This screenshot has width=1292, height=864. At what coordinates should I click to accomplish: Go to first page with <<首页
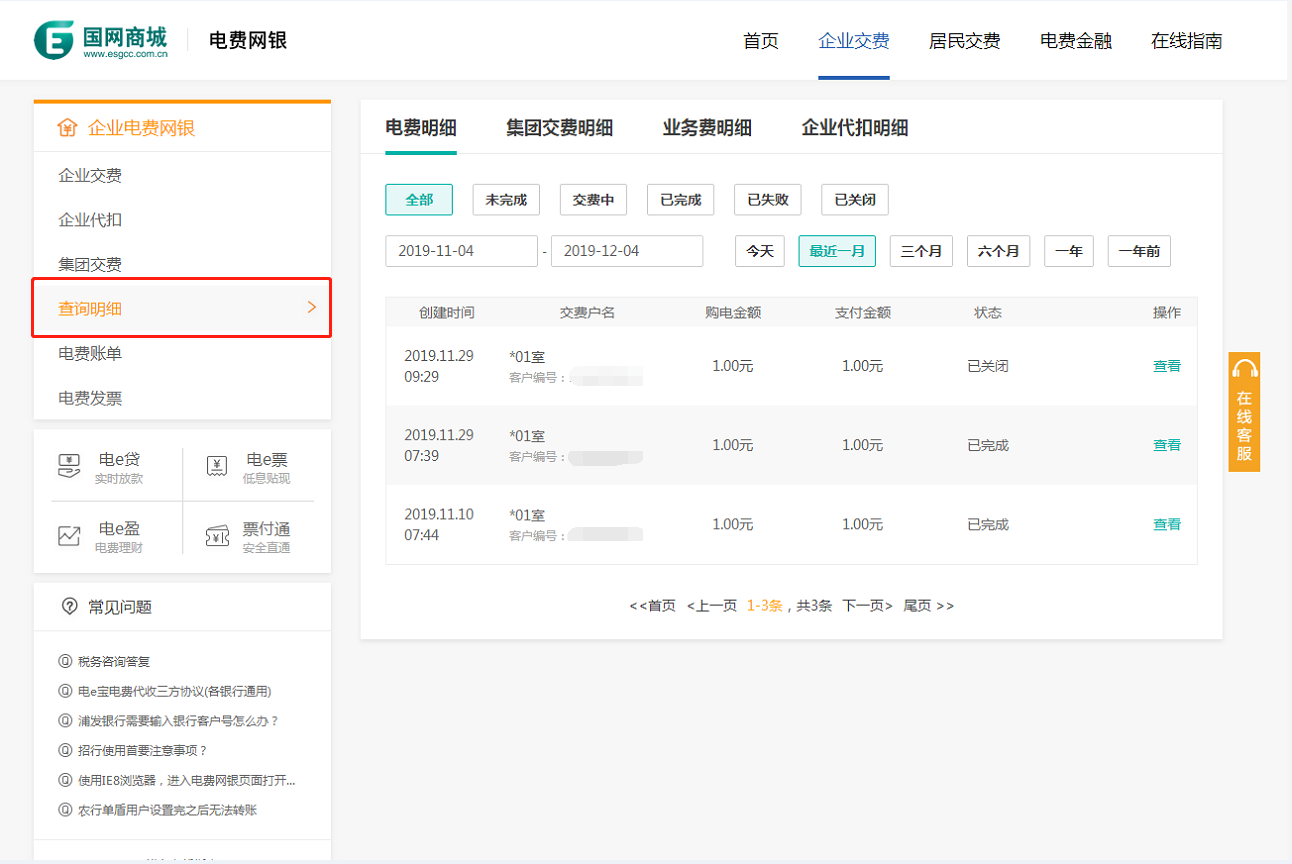click(x=653, y=606)
